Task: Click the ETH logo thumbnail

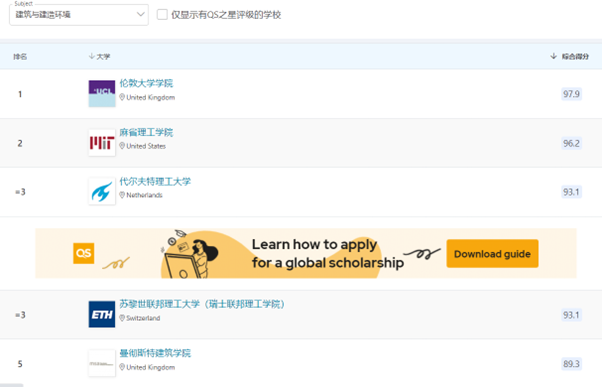Action: click(102, 314)
